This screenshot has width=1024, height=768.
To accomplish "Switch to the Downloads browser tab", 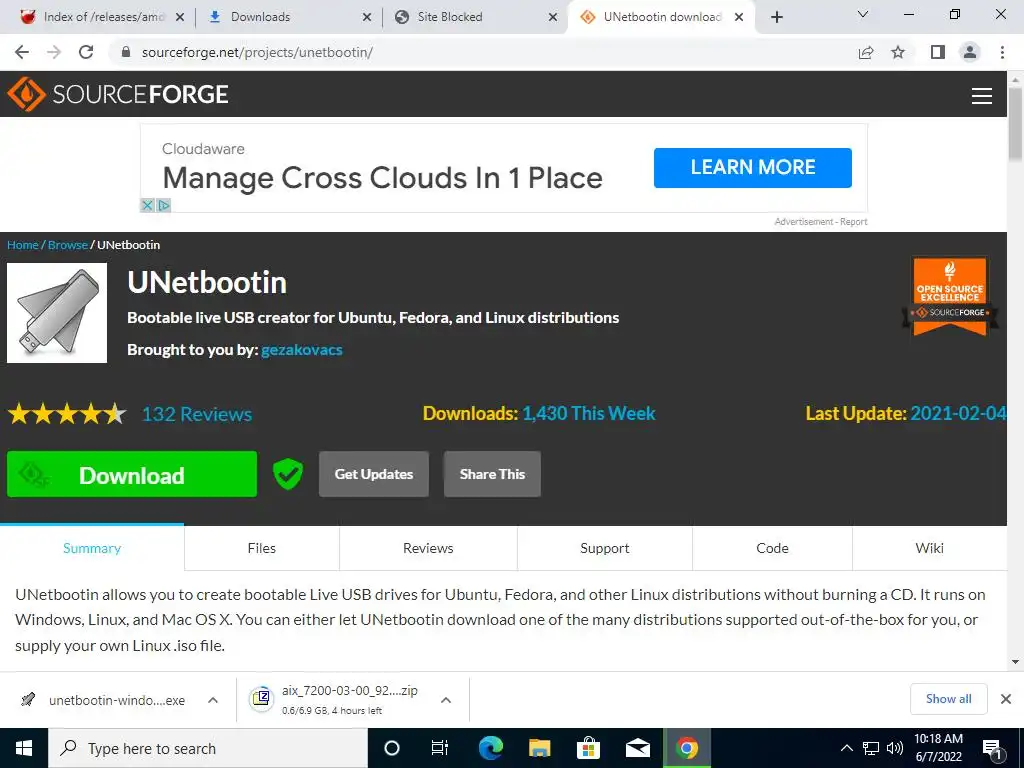I will 287,17.
